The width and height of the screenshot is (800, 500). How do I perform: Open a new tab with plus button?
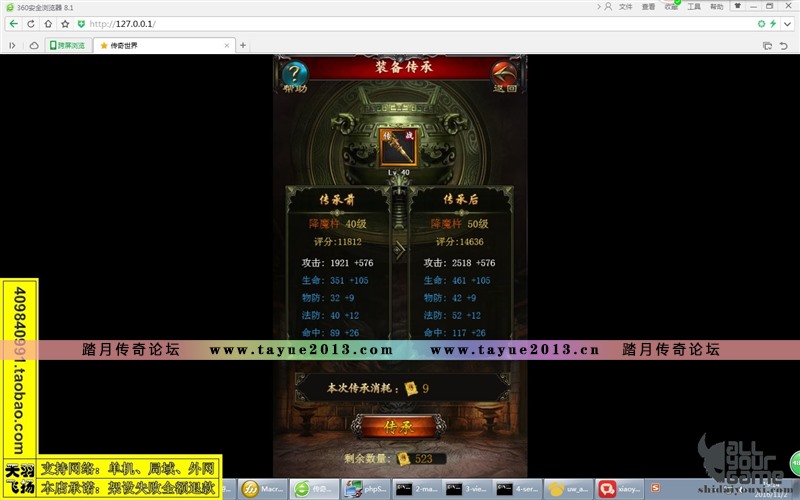(x=243, y=45)
